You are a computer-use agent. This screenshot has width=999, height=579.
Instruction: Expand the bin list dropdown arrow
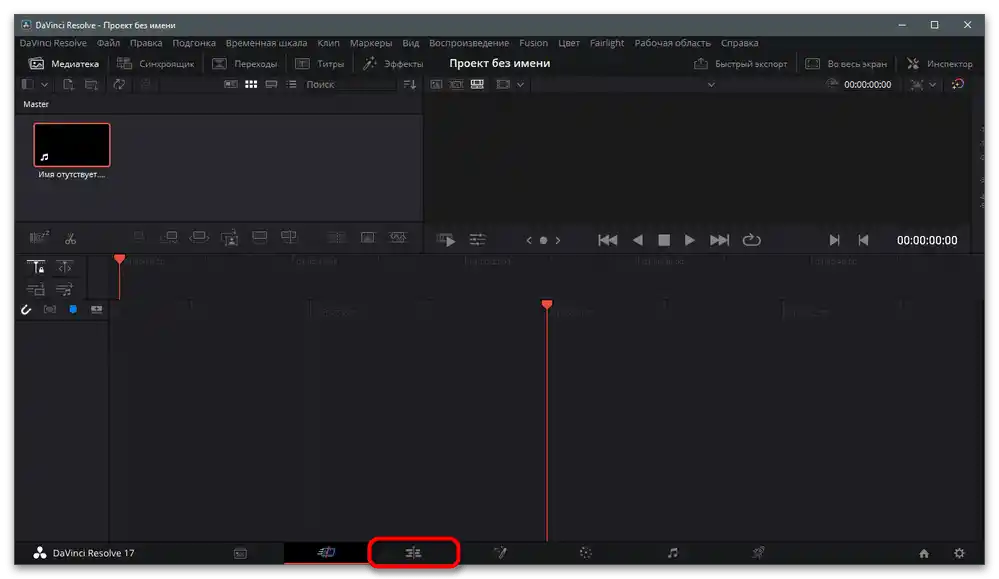tap(45, 84)
